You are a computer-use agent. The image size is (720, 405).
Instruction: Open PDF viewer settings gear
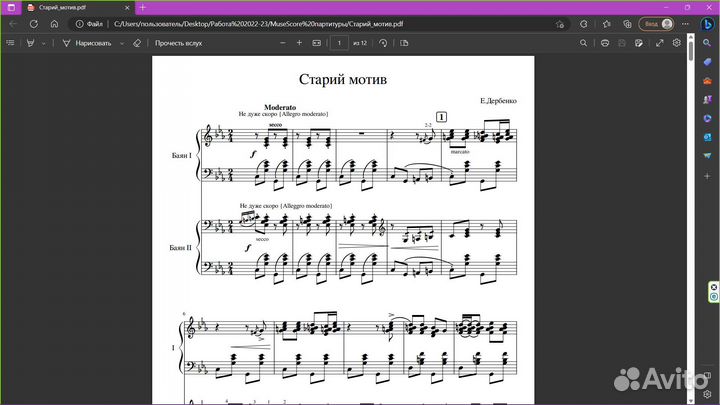pyautogui.click(x=677, y=43)
